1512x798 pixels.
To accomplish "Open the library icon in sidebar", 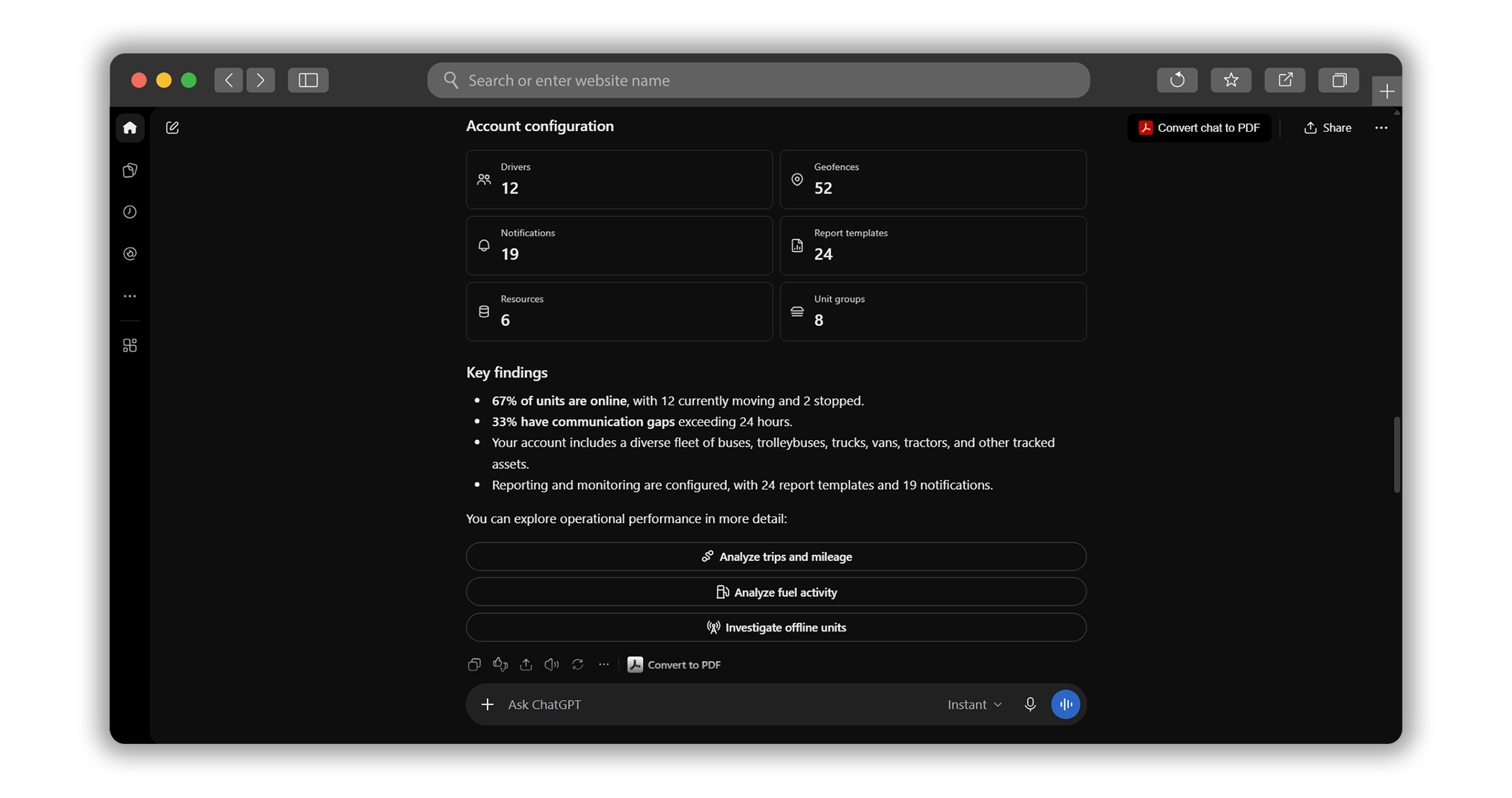I will [x=130, y=170].
